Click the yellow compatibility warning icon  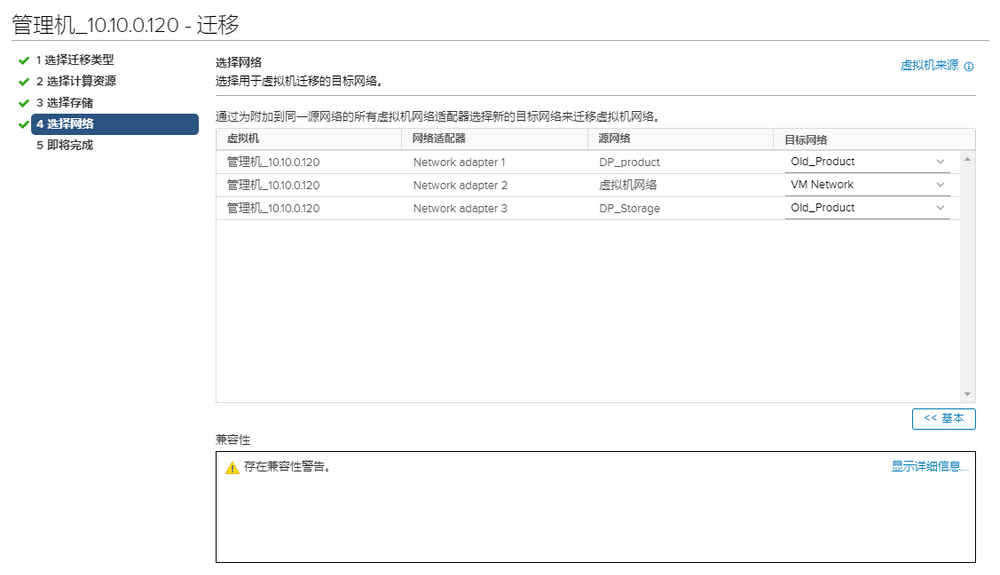[232, 467]
